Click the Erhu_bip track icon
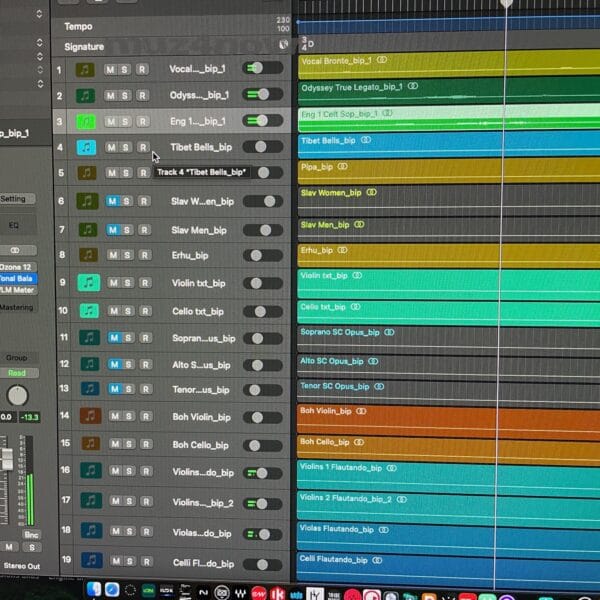 coord(88,255)
